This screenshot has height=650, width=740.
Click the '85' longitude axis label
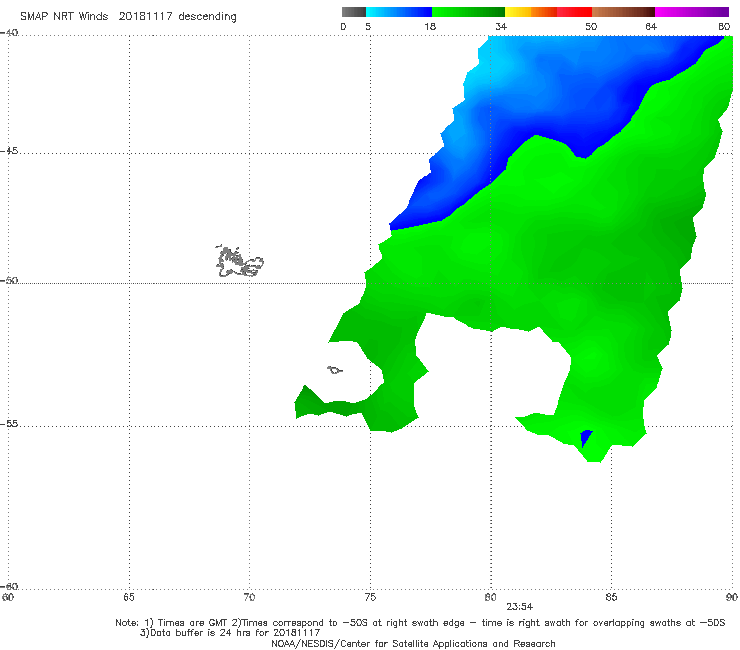pyautogui.click(x=611, y=597)
